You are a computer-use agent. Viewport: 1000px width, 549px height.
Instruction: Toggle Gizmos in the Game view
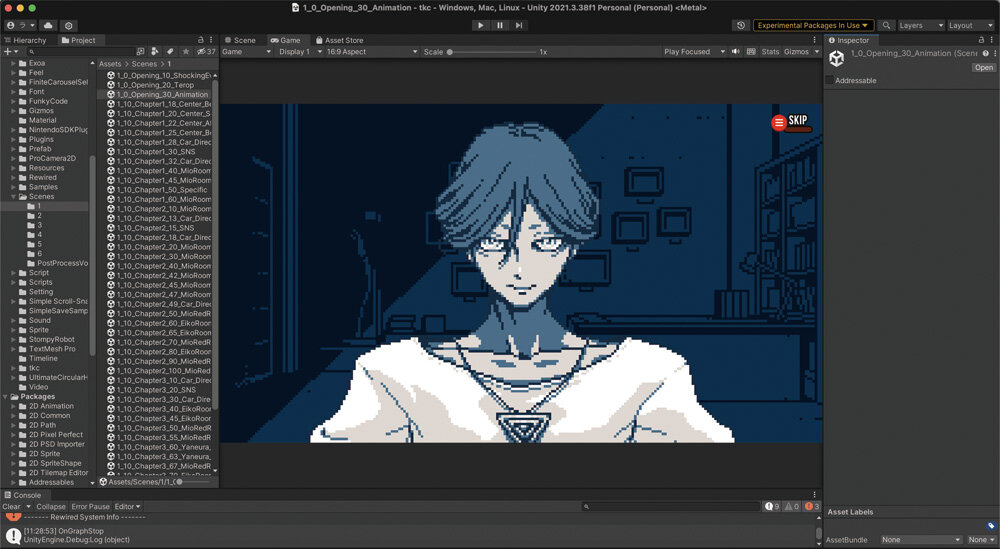click(796, 52)
